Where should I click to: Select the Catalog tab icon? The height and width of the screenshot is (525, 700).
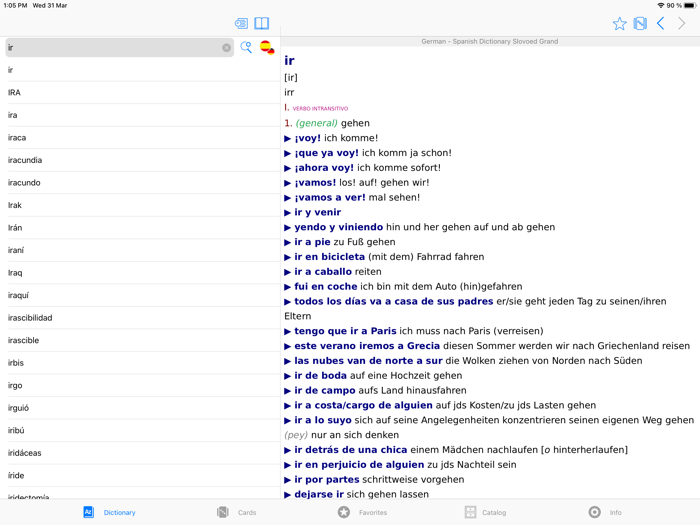[471, 512]
